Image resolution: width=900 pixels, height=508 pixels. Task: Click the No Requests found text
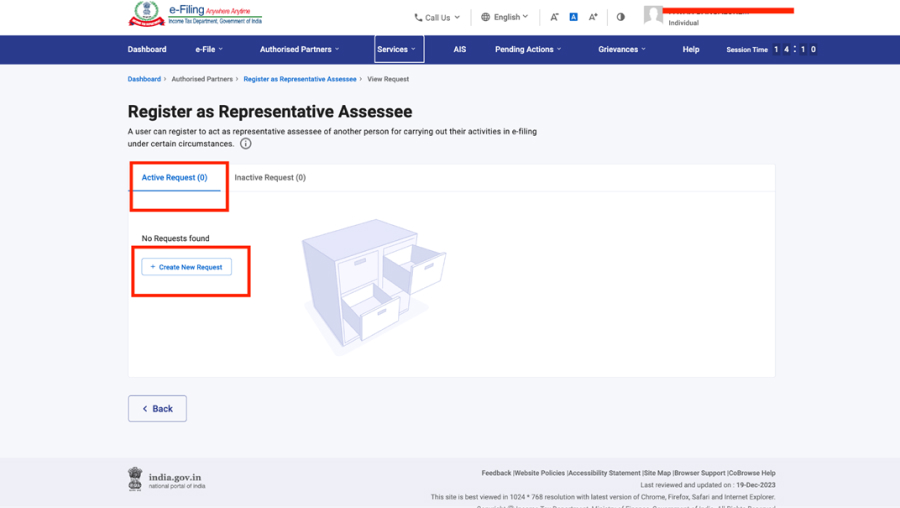pos(176,238)
